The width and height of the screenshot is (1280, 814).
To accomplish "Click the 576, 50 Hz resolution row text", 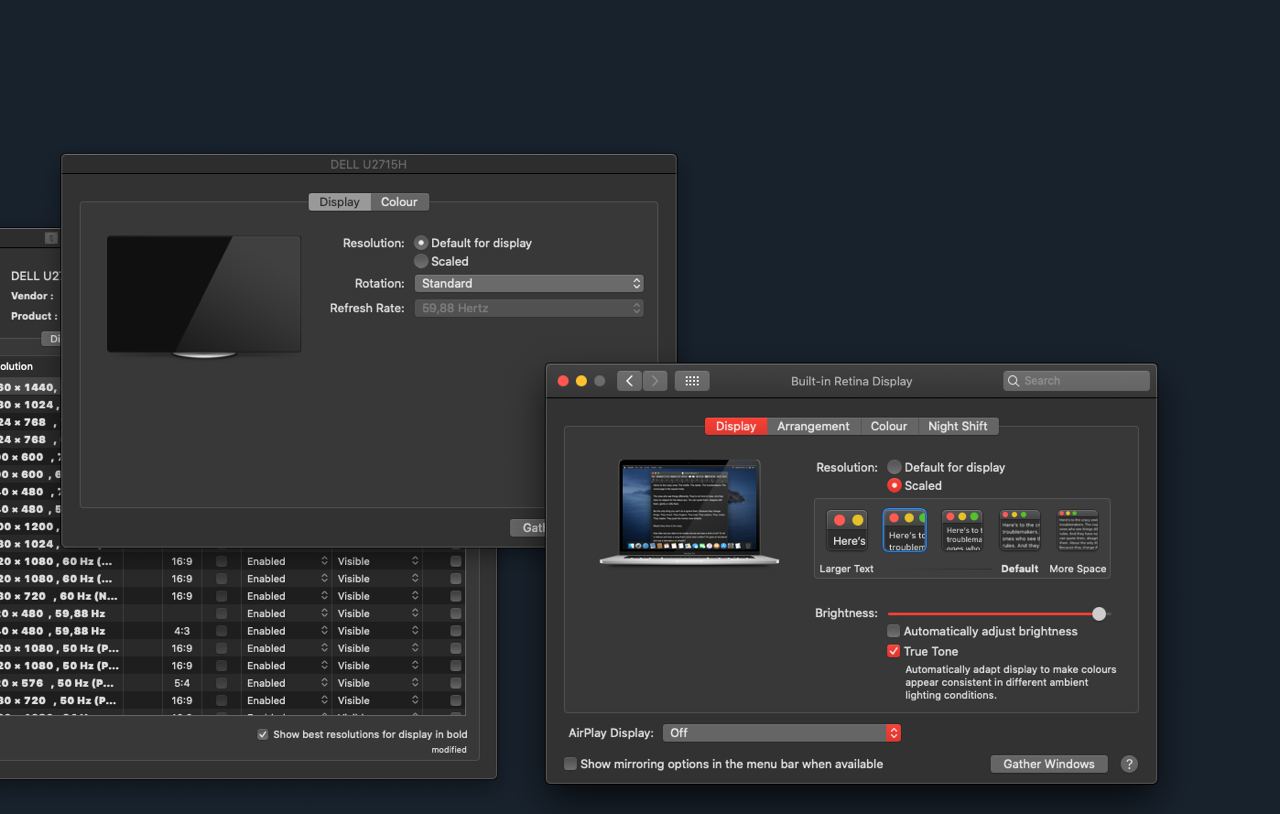I will [59, 683].
